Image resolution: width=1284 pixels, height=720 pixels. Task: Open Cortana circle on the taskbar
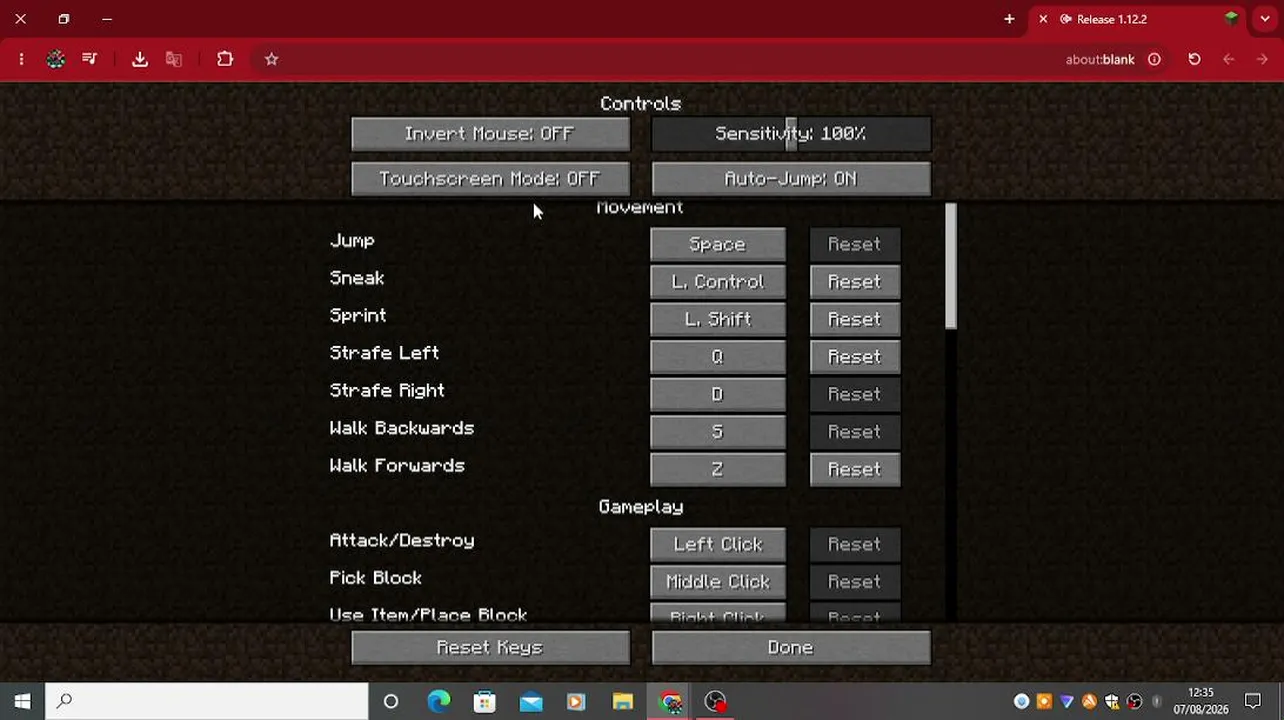point(391,701)
